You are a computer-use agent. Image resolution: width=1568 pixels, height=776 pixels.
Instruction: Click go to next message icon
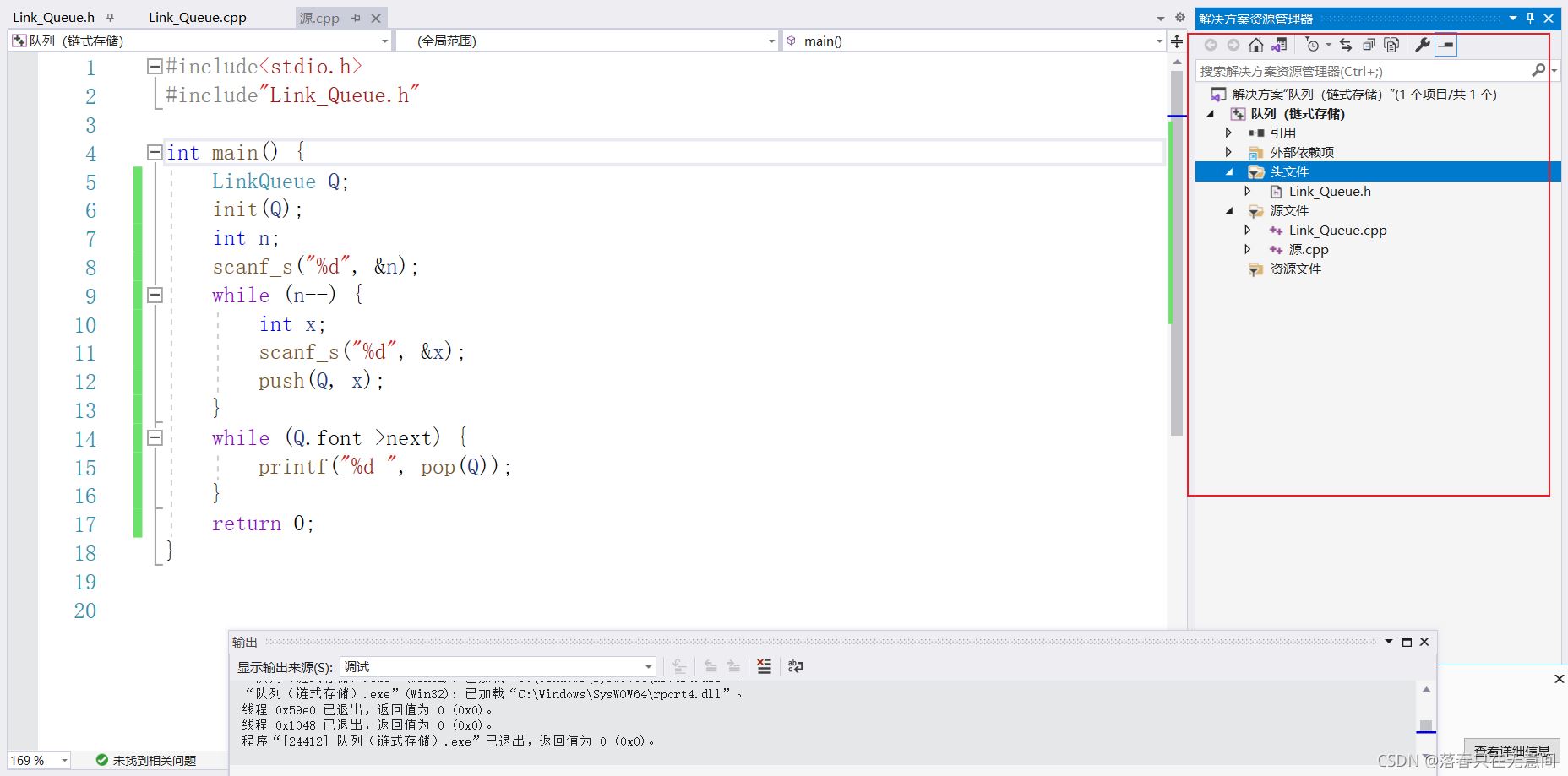point(733,666)
